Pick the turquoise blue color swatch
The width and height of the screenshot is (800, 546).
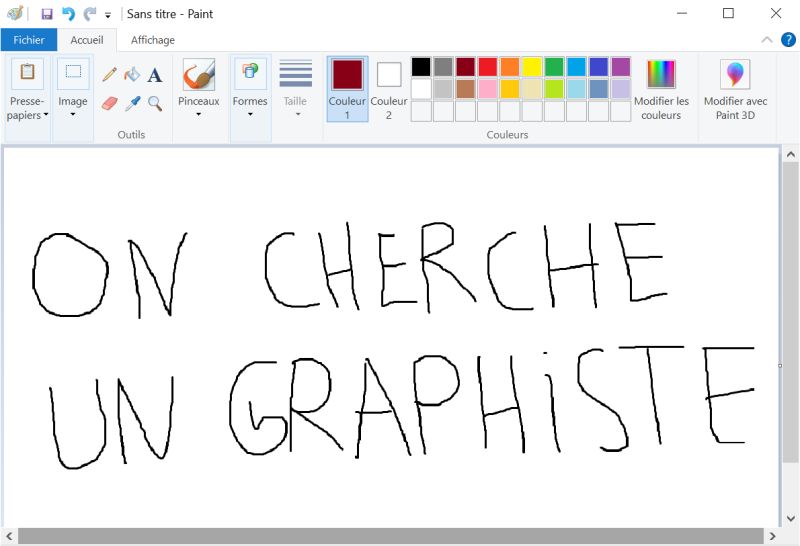(x=577, y=67)
